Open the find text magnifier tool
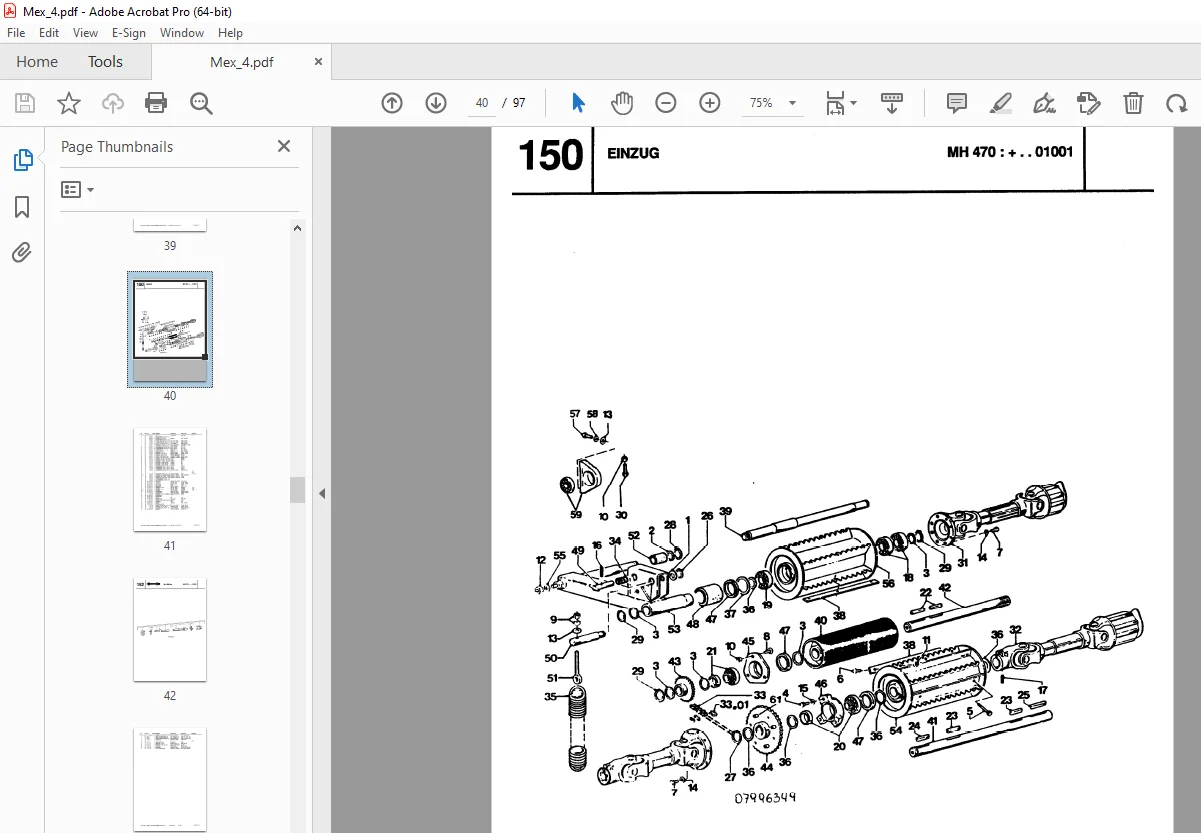This screenshot has height=833, width=1201. point(201,103)
